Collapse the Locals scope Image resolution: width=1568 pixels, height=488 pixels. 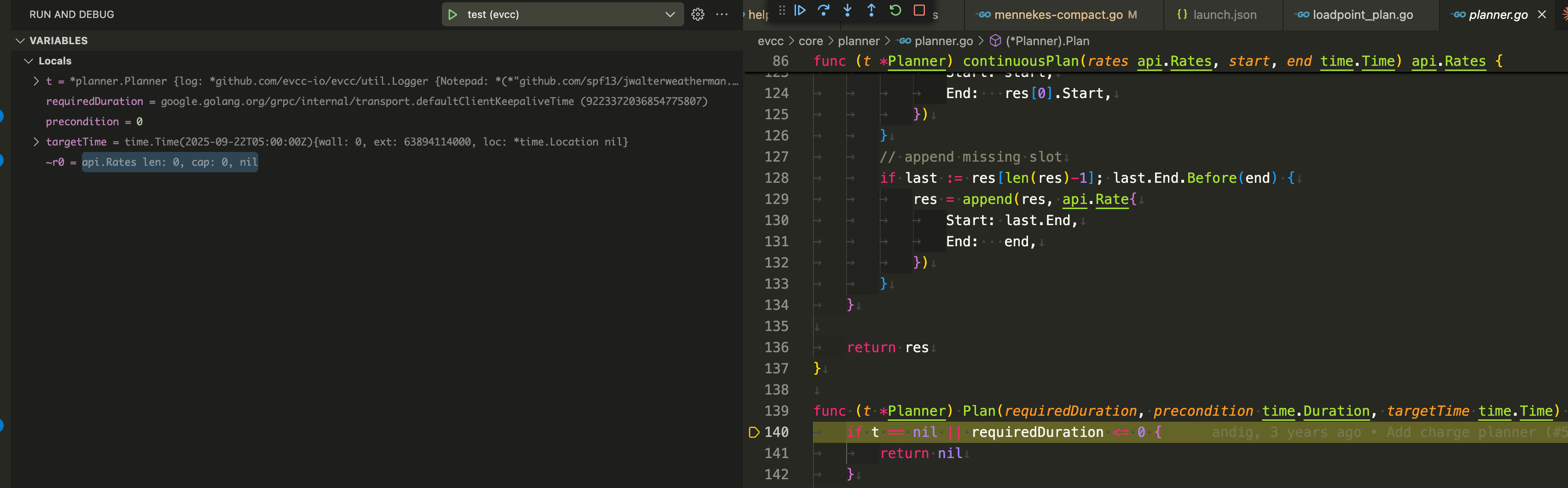pyautogui.click(x=29, y=61)
